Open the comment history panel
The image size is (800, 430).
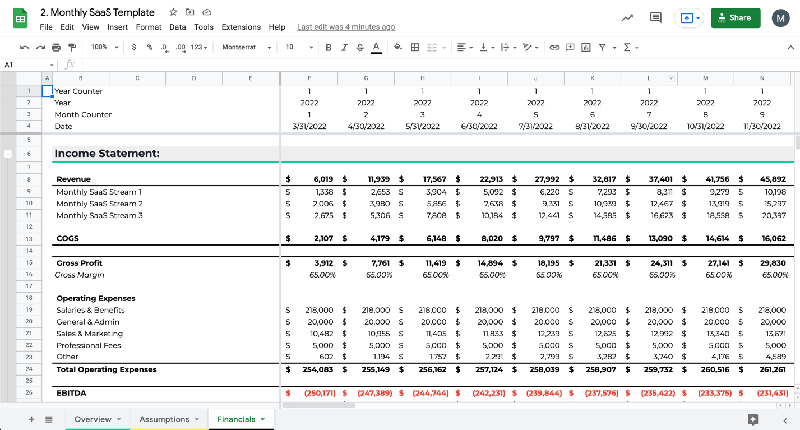point(657,18)
